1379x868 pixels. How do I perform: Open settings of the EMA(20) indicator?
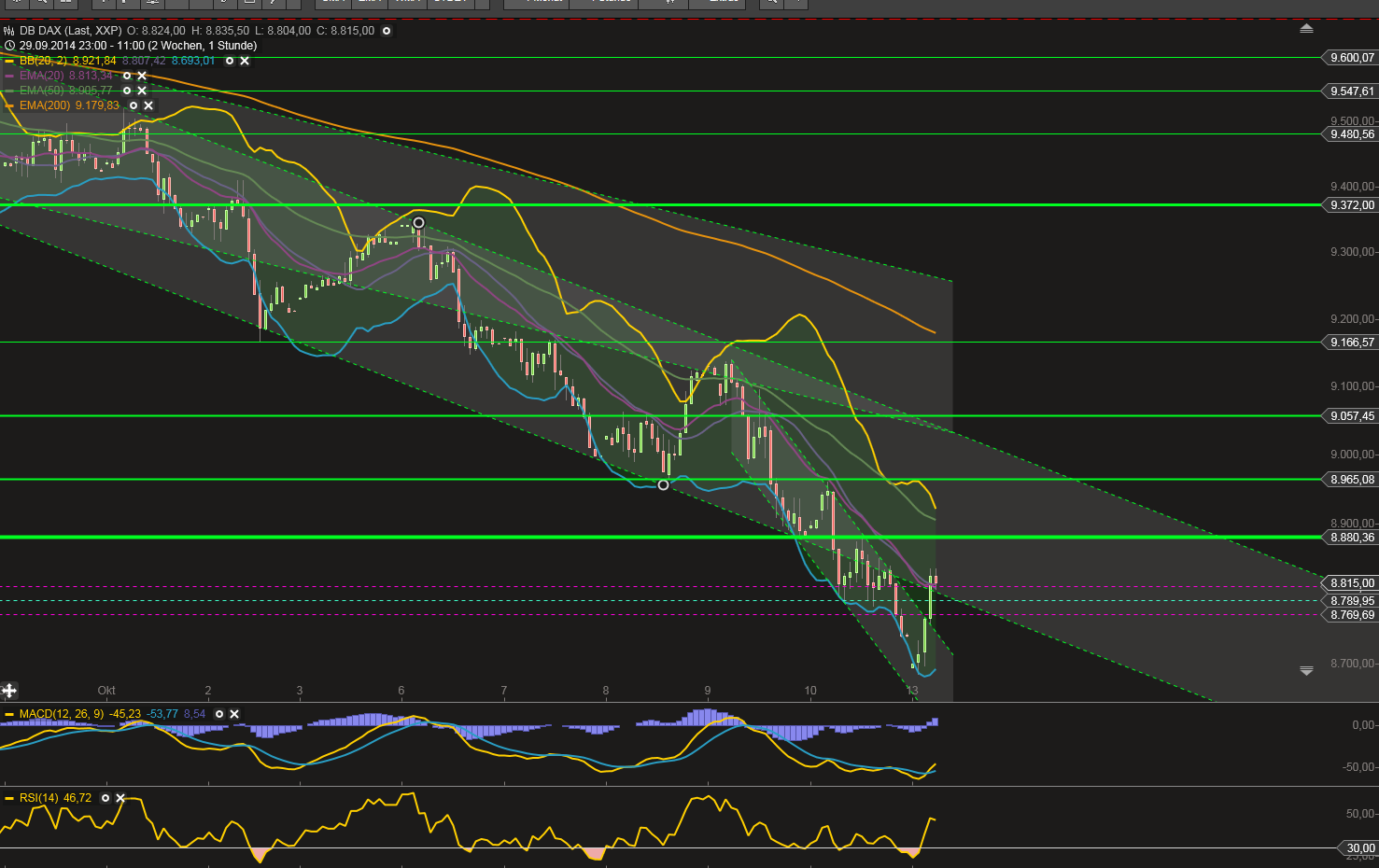click(x=127, y=76)
